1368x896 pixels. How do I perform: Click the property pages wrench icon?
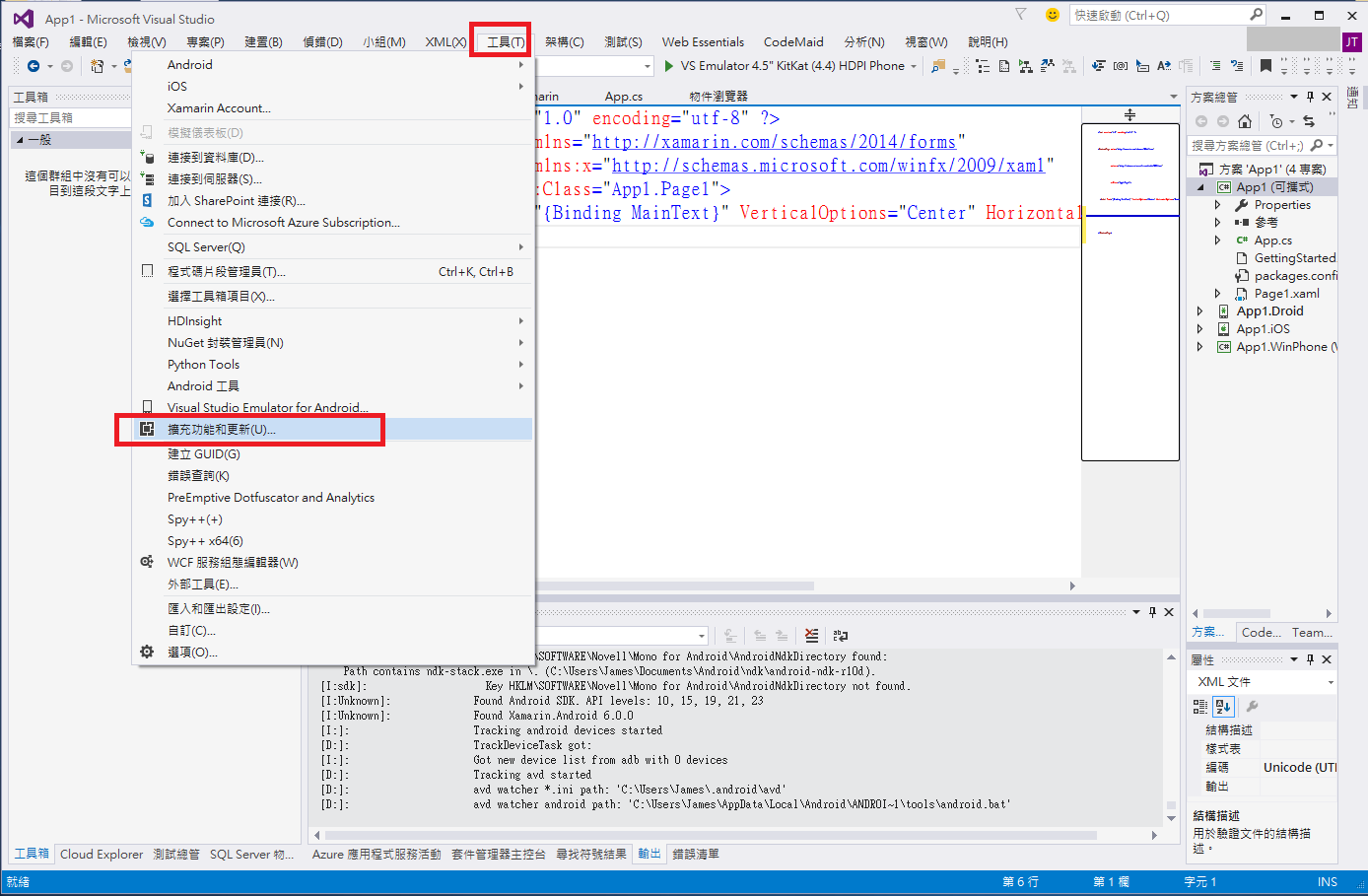(1252, 706)
